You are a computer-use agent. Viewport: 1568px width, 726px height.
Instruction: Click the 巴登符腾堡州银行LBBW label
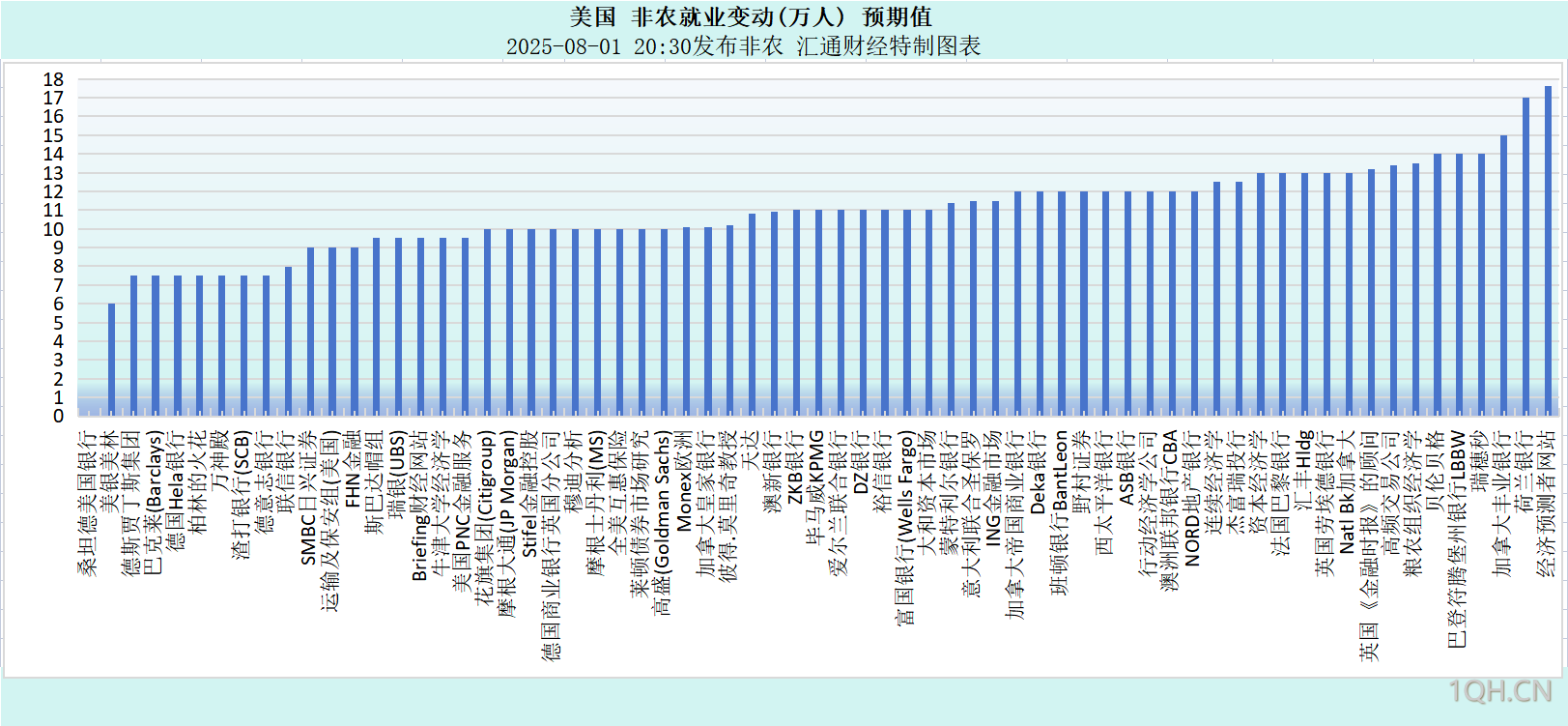click(x=1459, y=539)
